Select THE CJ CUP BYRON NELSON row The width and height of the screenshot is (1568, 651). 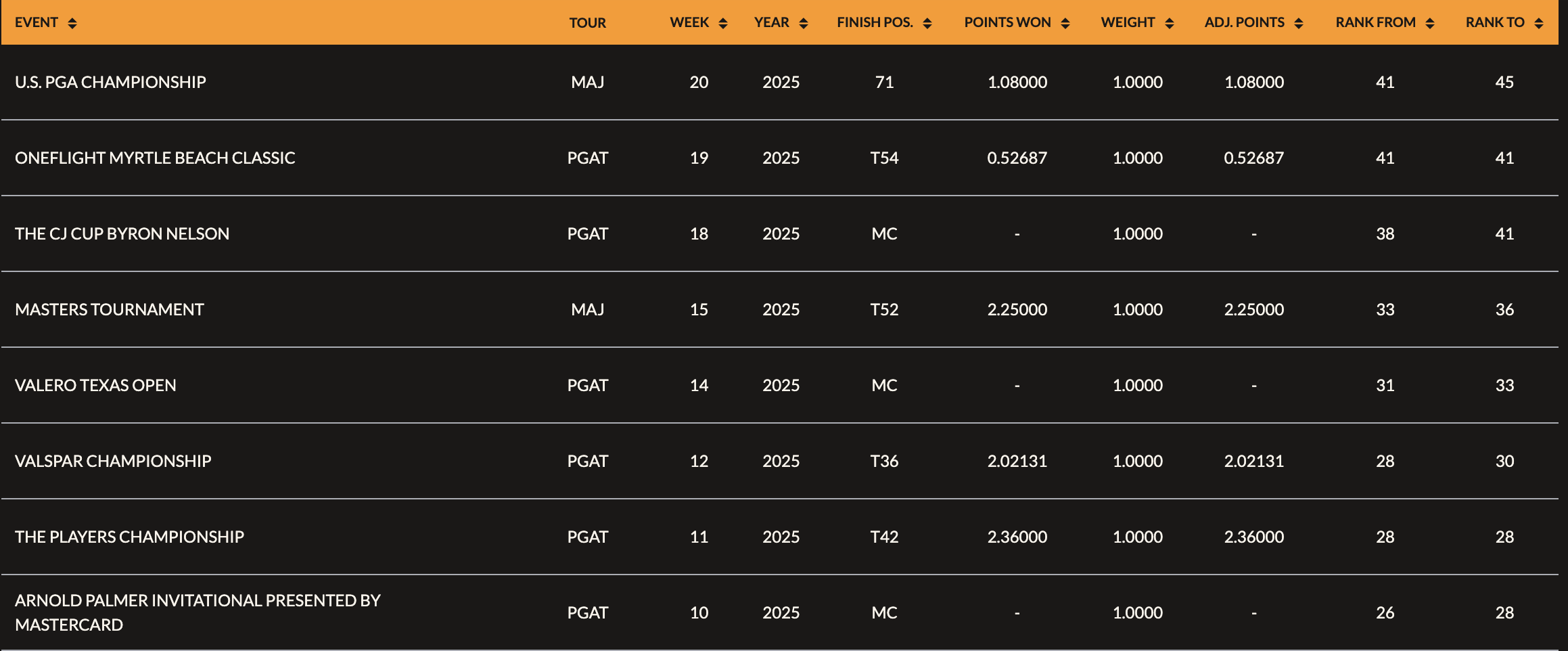(779, 233)
